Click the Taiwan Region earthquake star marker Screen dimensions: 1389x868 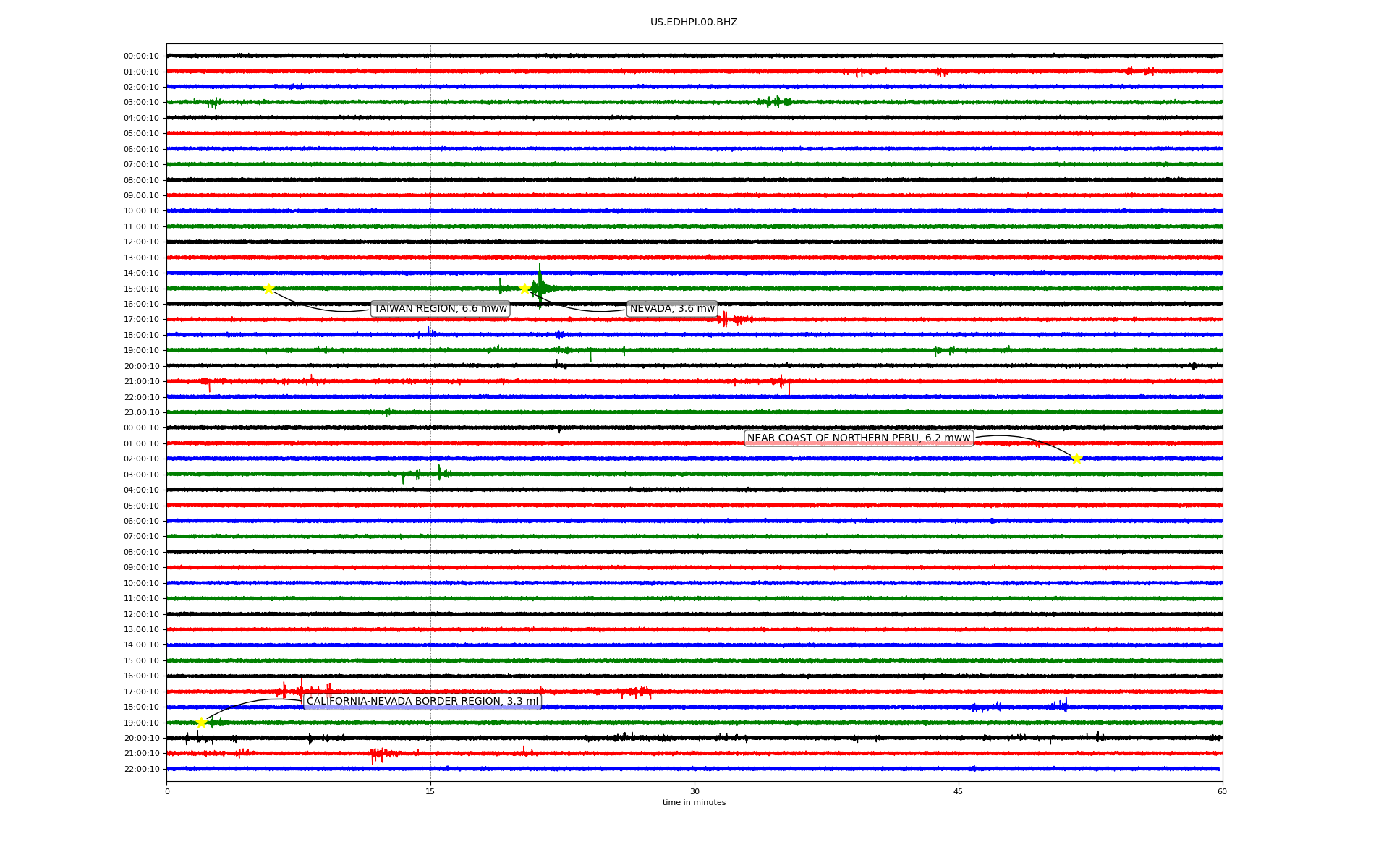click(x=268, y=289)
